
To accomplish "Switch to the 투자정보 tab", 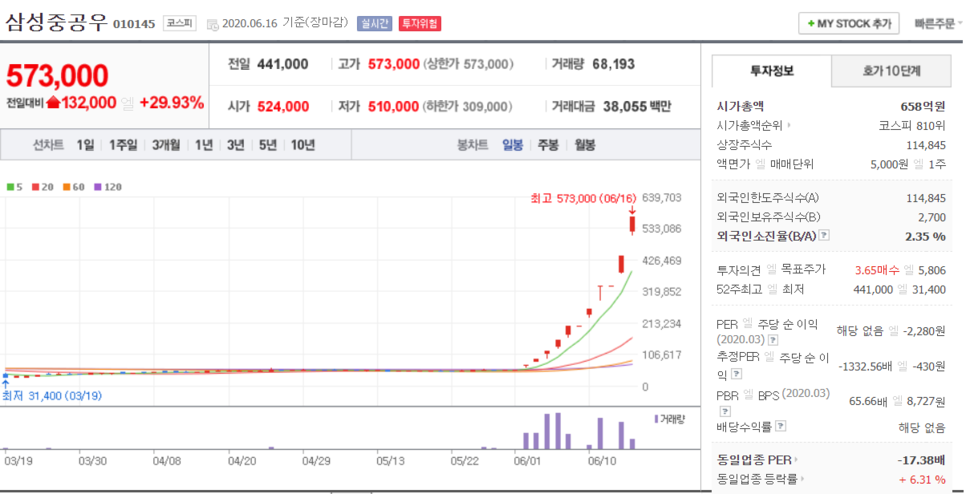I will (771, 71).
